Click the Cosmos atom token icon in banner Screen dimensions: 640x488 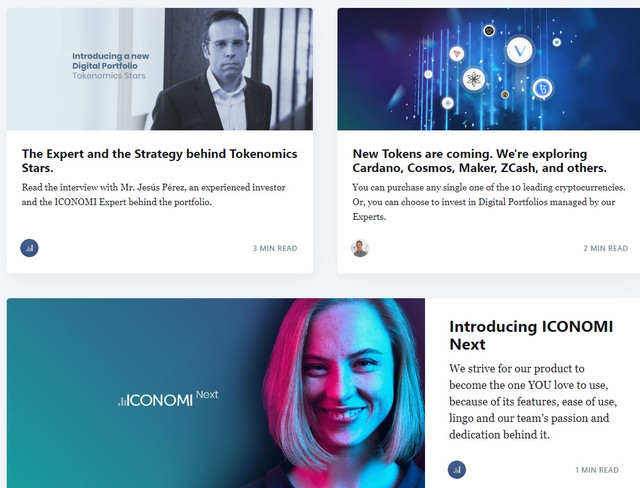[474, 79]
